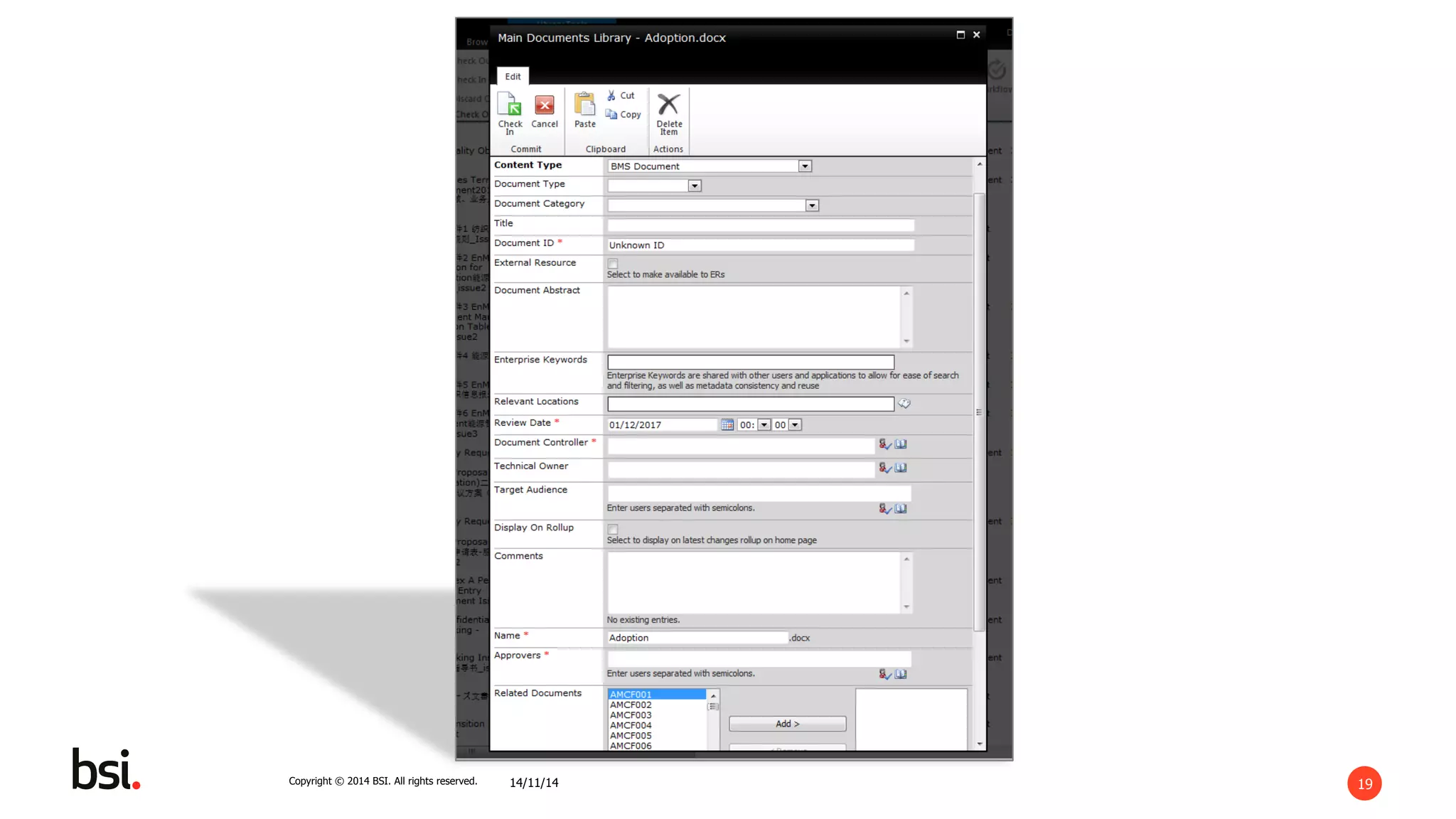Open the Document Category dropdown
The image size is (1456, 819).
812,205
